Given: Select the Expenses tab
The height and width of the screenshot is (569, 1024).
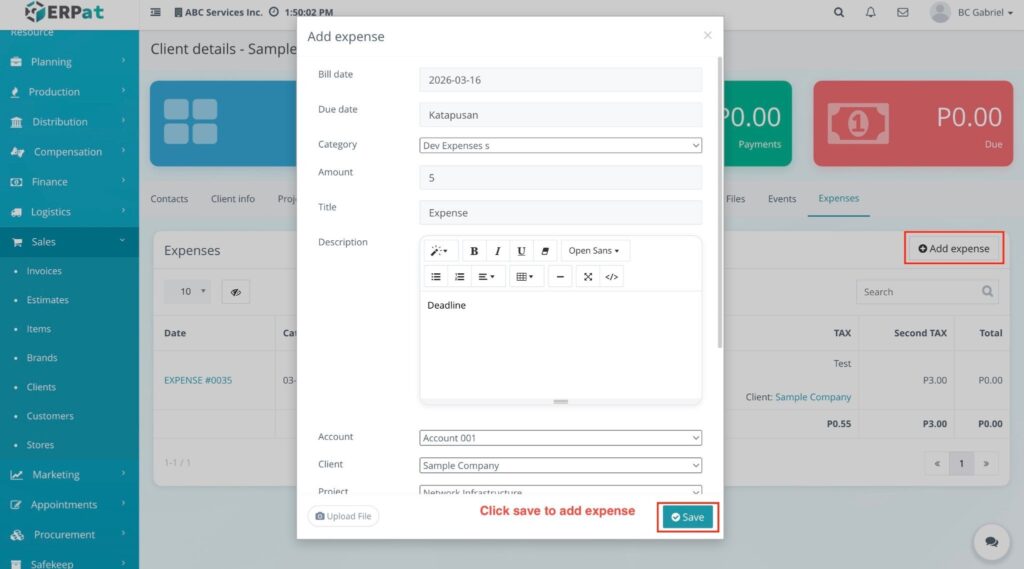Looking at the screenshot, I should (839, 198).
